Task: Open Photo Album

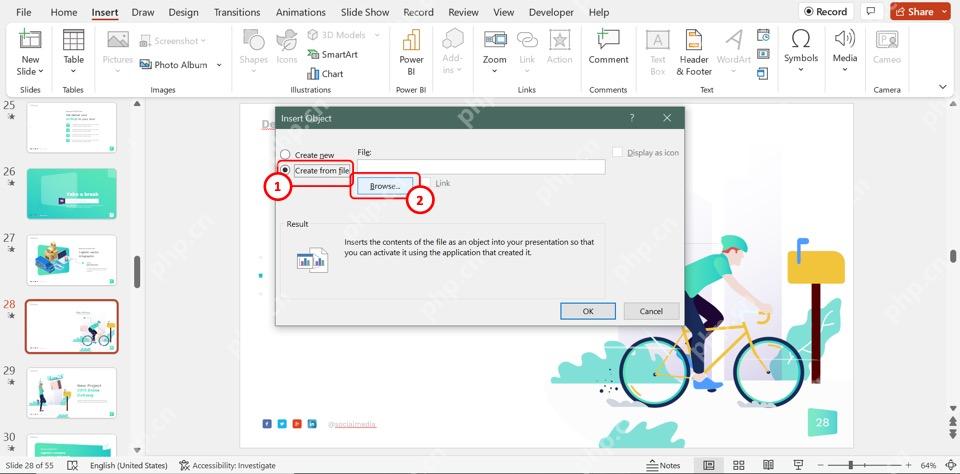Action: tap(173, 64)
